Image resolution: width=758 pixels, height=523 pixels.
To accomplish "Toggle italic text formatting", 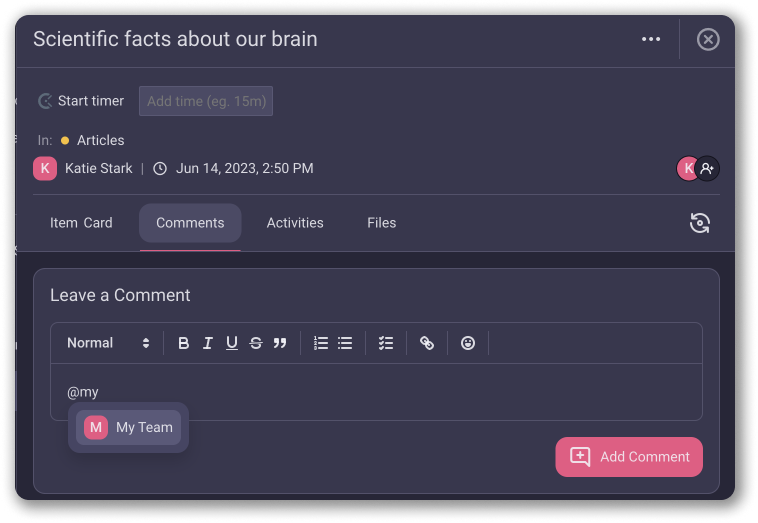I will [208, 343].
